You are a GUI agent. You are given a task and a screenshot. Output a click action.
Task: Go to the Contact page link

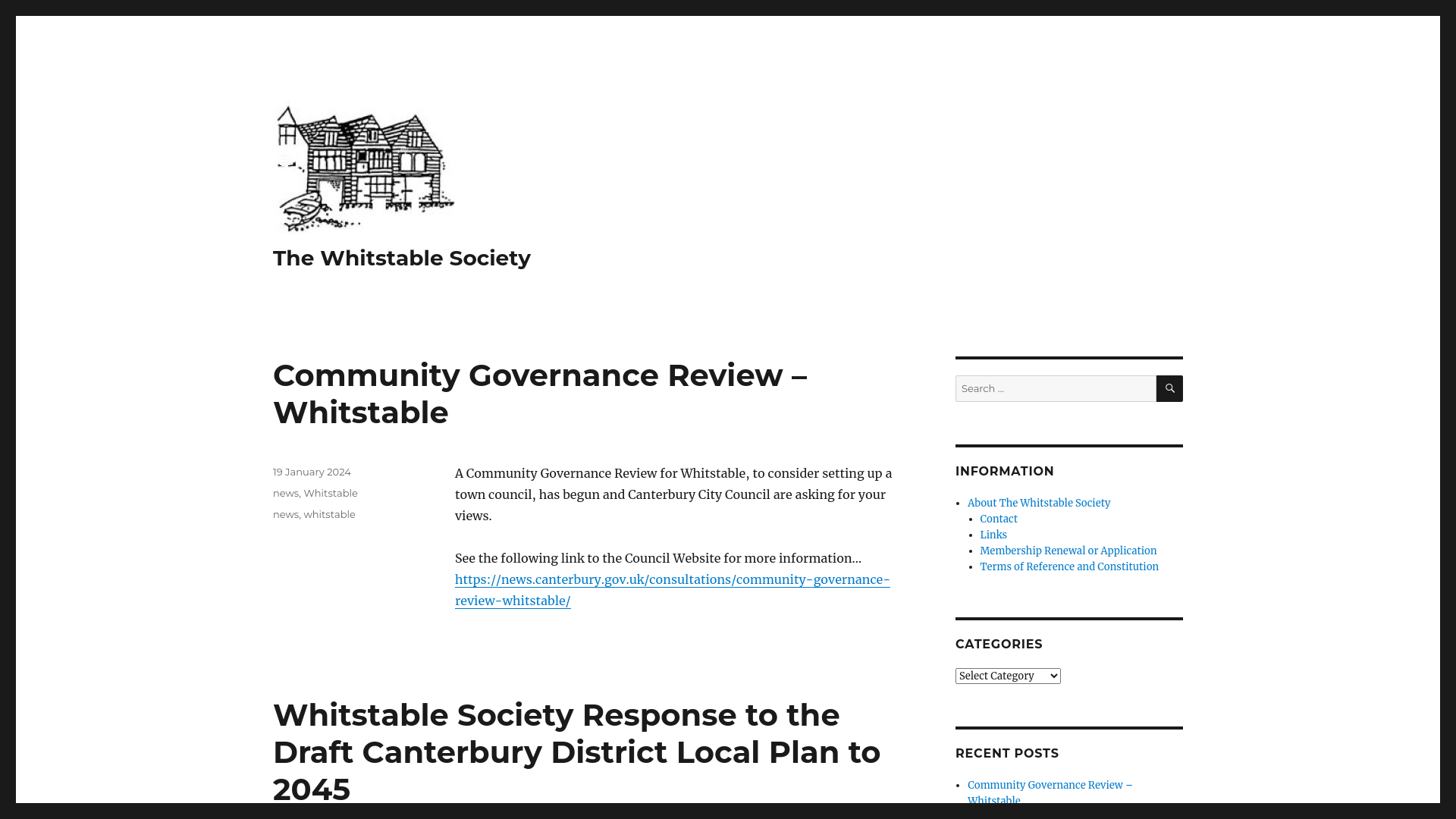point(999,519)
